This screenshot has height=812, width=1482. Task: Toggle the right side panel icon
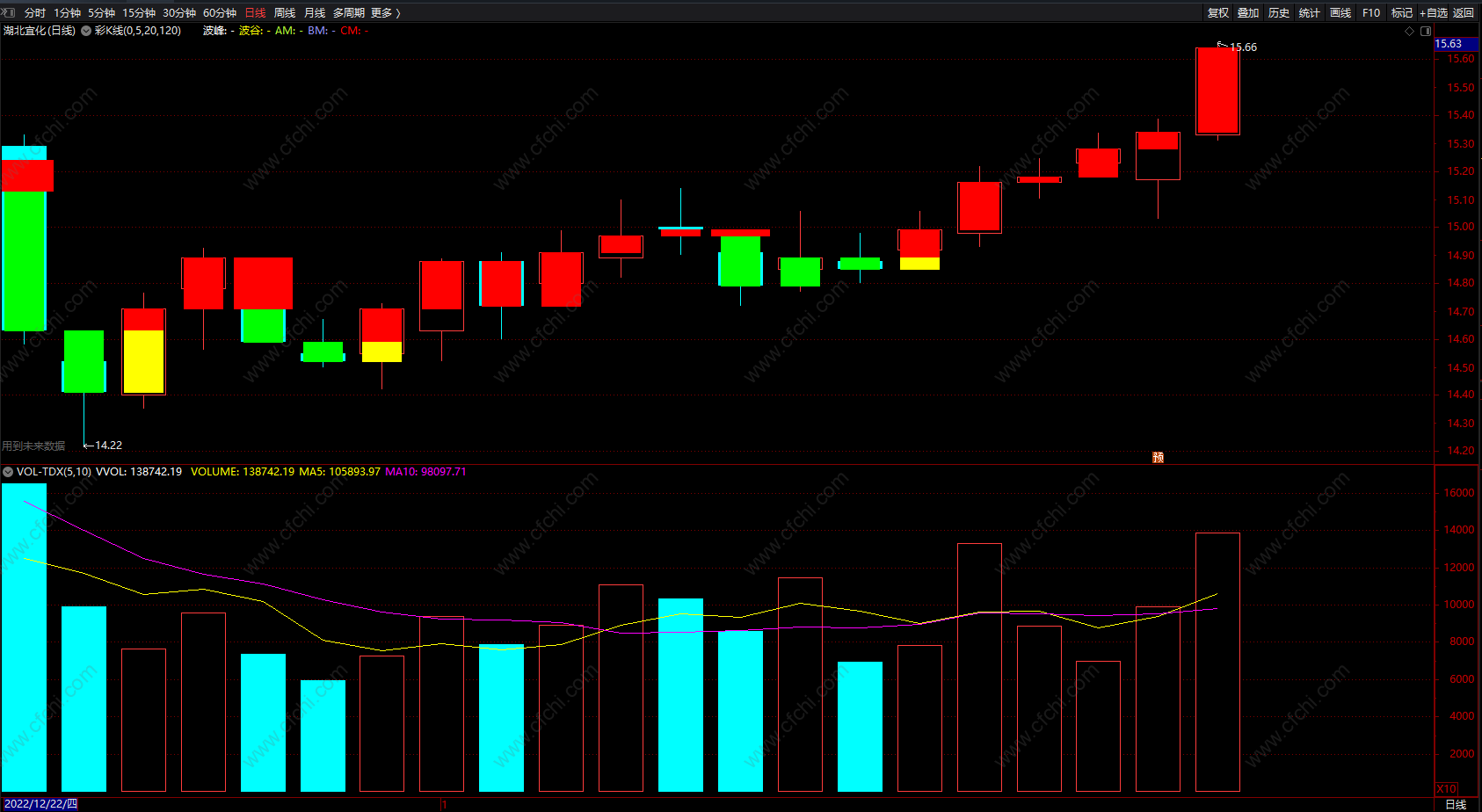click(1426, 31)
